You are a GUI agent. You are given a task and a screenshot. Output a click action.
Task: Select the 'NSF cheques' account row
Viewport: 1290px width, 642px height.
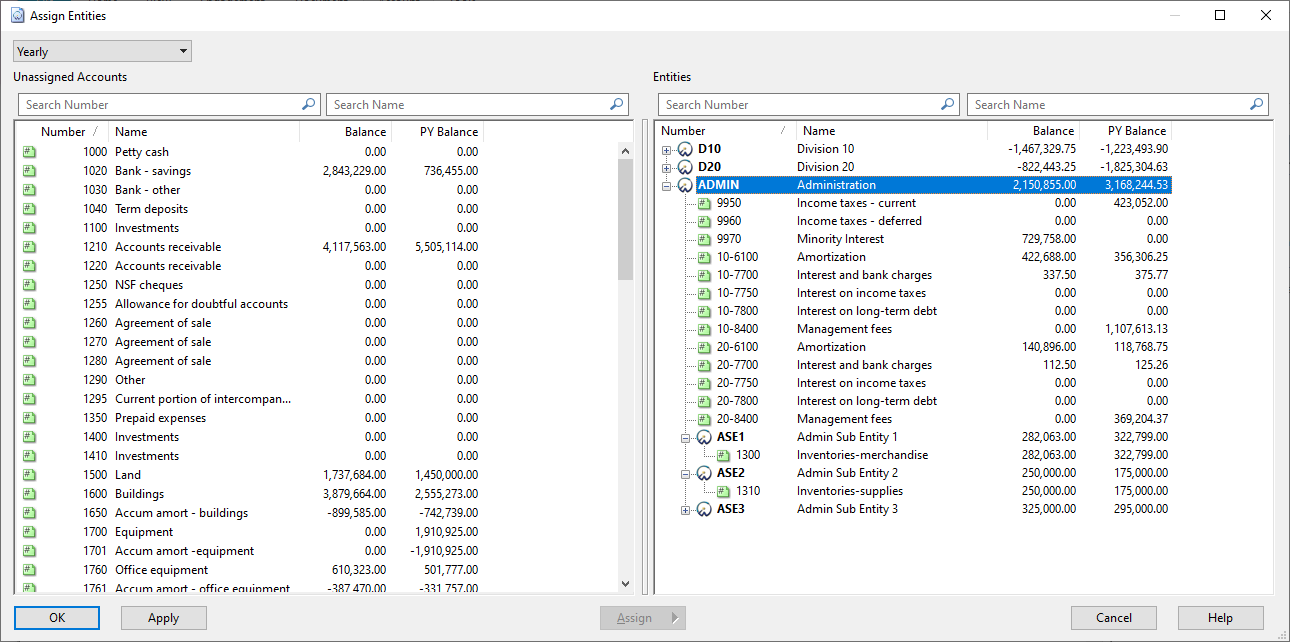click(x=251, y=285)
